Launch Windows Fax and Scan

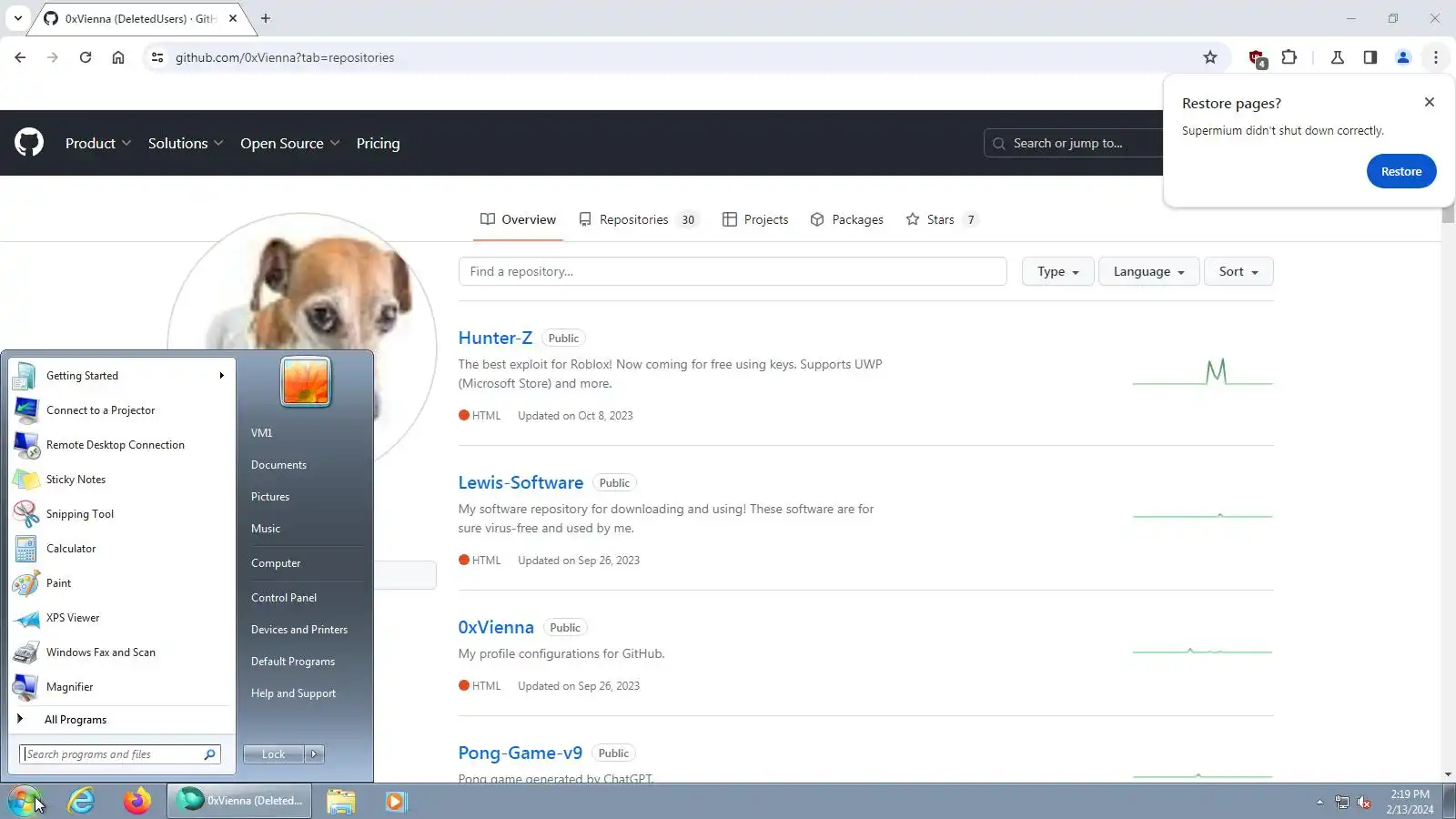(121, 652)
